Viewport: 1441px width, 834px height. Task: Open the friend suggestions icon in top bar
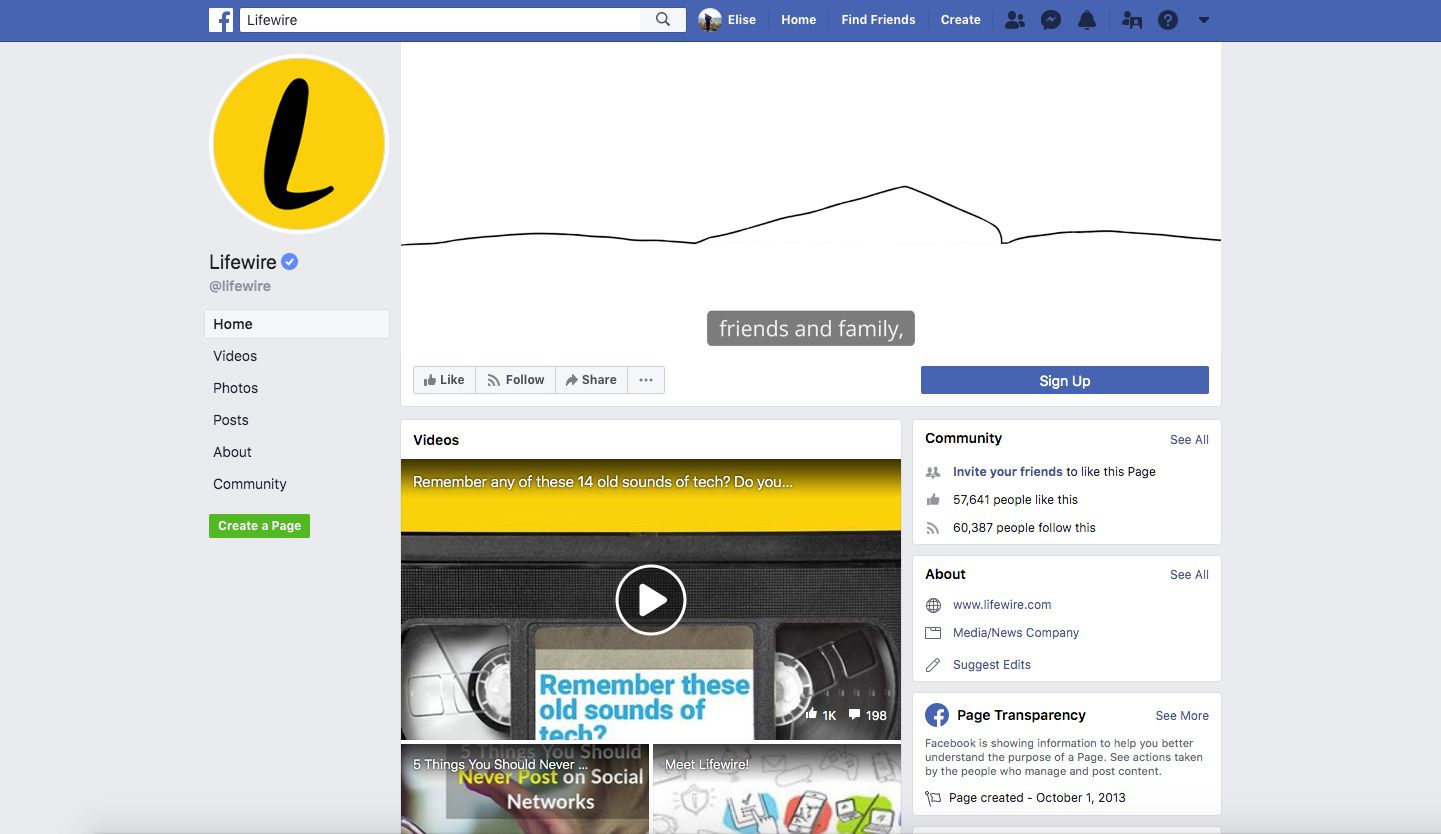pos(1132,20)
